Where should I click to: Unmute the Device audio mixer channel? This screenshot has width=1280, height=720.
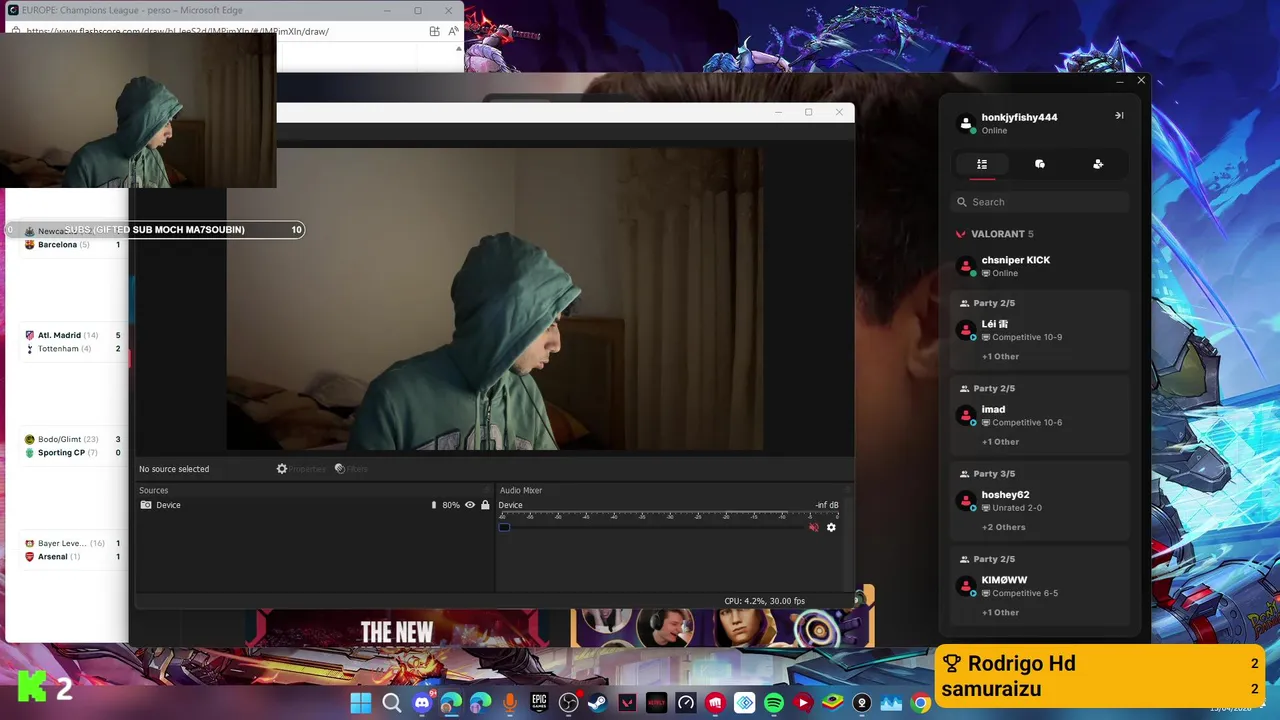(813, 527)
